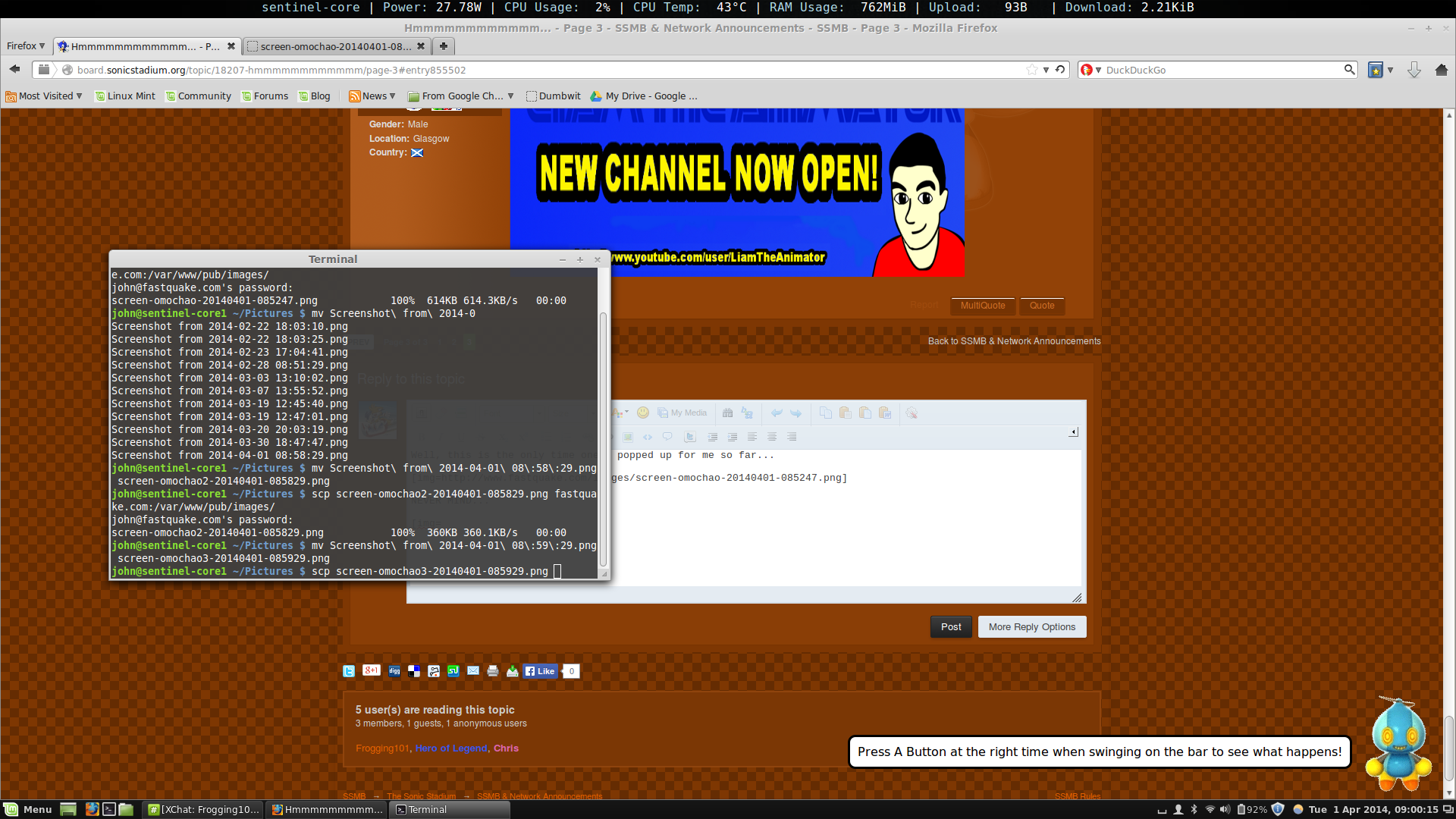Collapse editor toolbar with small arrow toggle

pos(1074,432)
